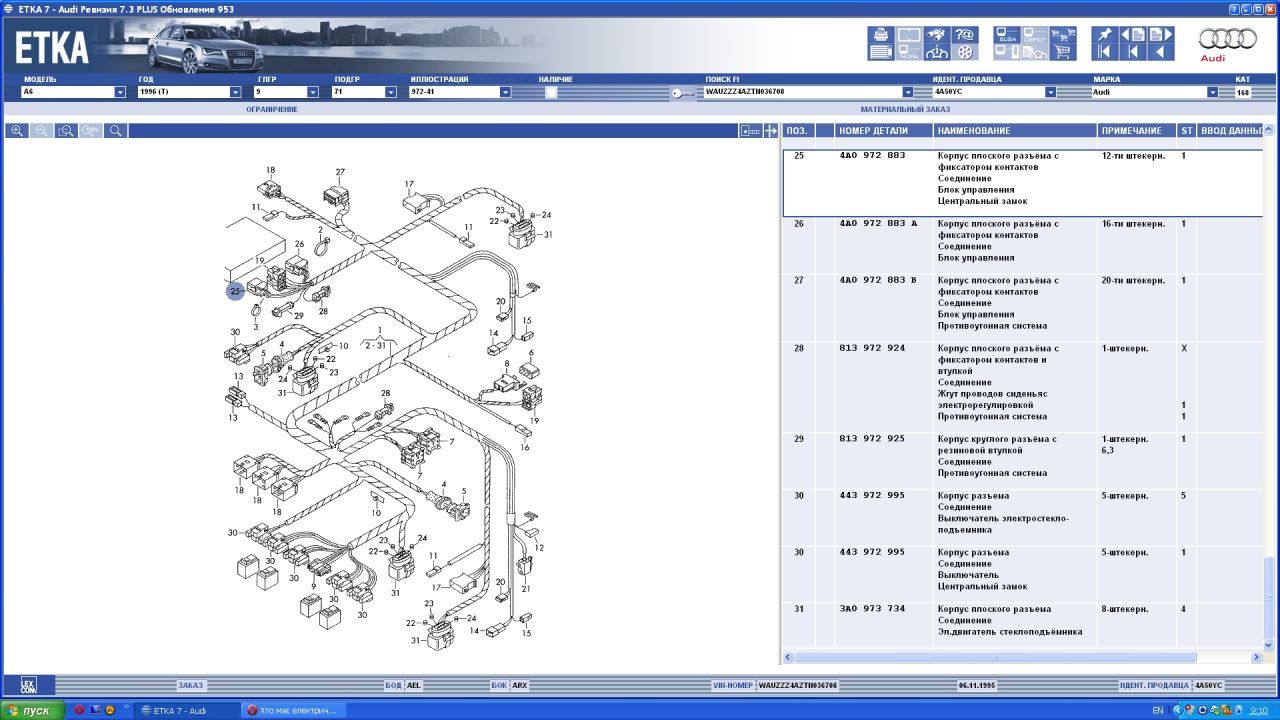Click the '12-ти штекерн.' note cell
Viewport: 1280px width, 720px height.
point(1133,156)
